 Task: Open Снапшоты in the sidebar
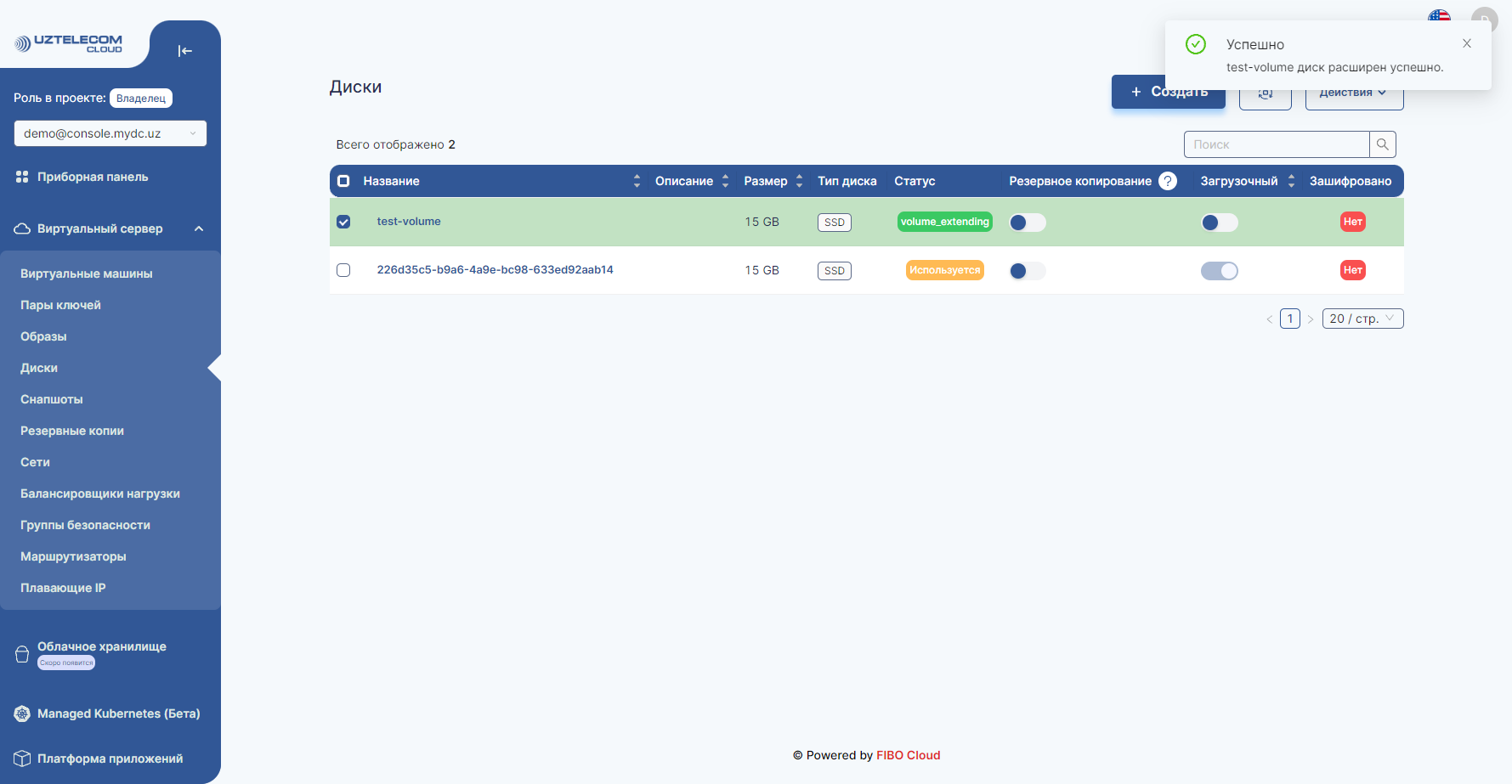click(52, 399)
